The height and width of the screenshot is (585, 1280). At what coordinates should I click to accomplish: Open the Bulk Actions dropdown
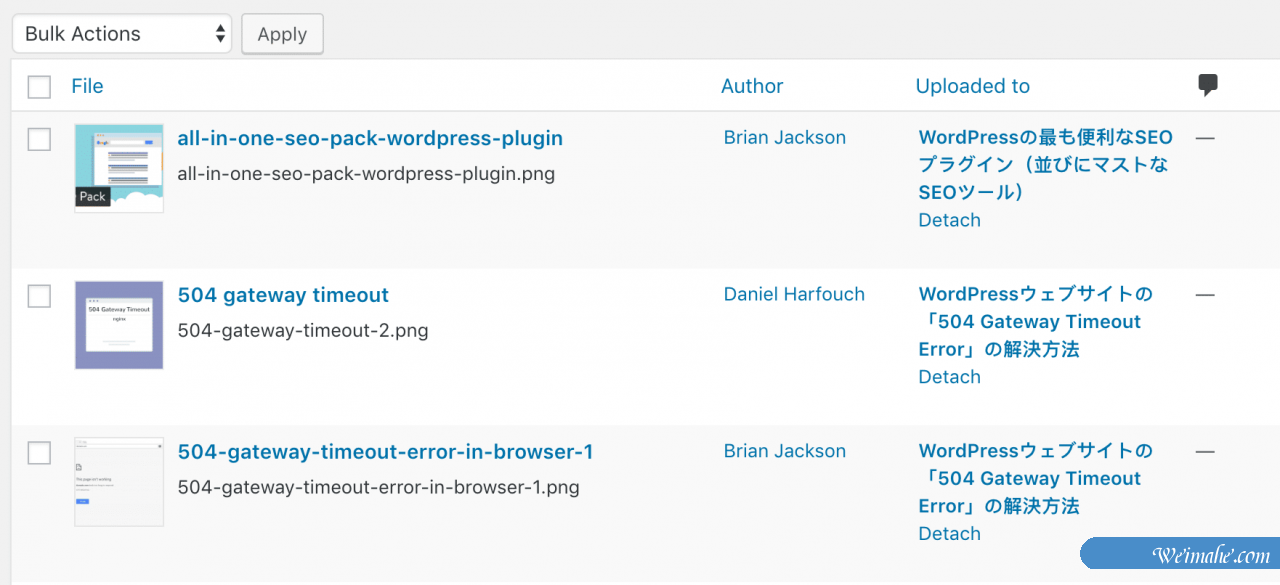[122, 34]
